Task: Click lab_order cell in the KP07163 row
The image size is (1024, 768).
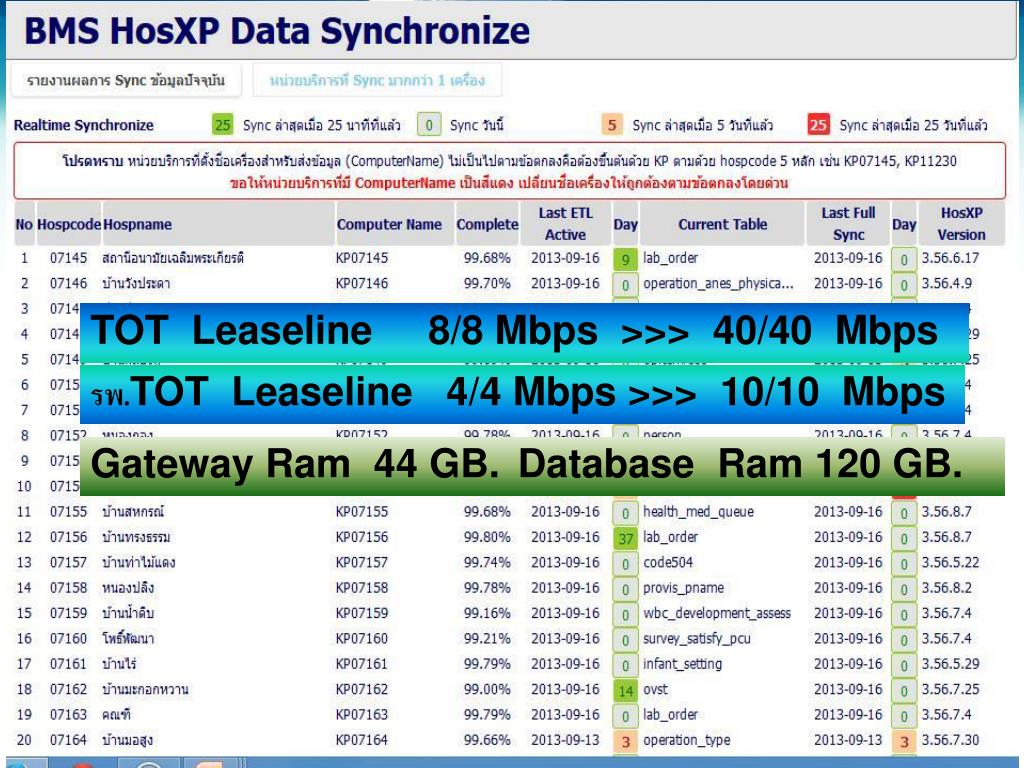Action: [670, 714]
